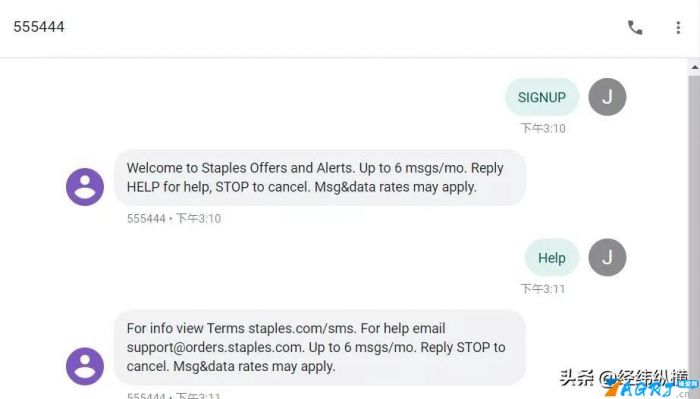
Task: Select the For info view Terms message
Action: [x=320, y=347]
